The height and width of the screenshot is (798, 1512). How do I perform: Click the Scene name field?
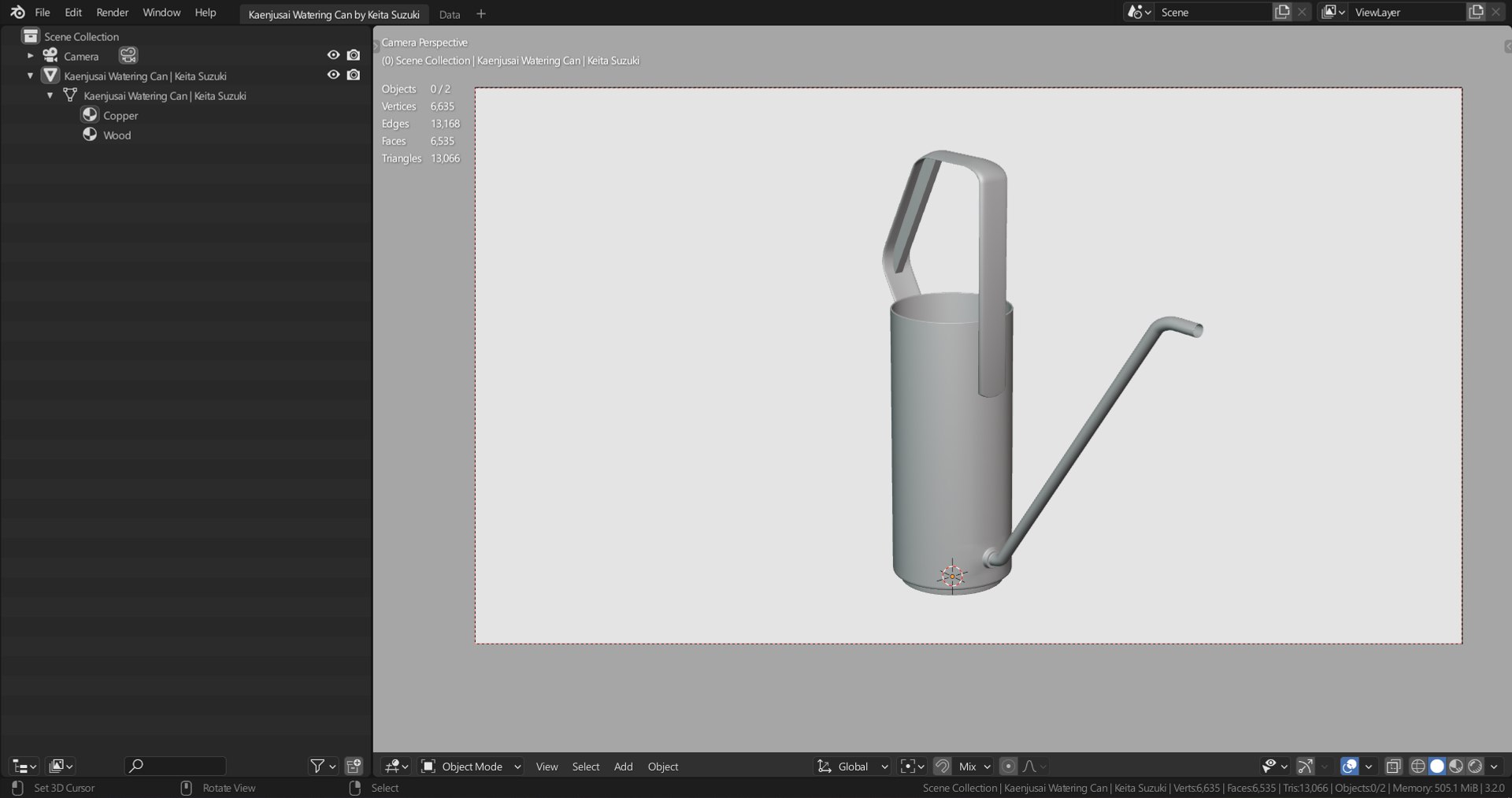pos(1214,12)
